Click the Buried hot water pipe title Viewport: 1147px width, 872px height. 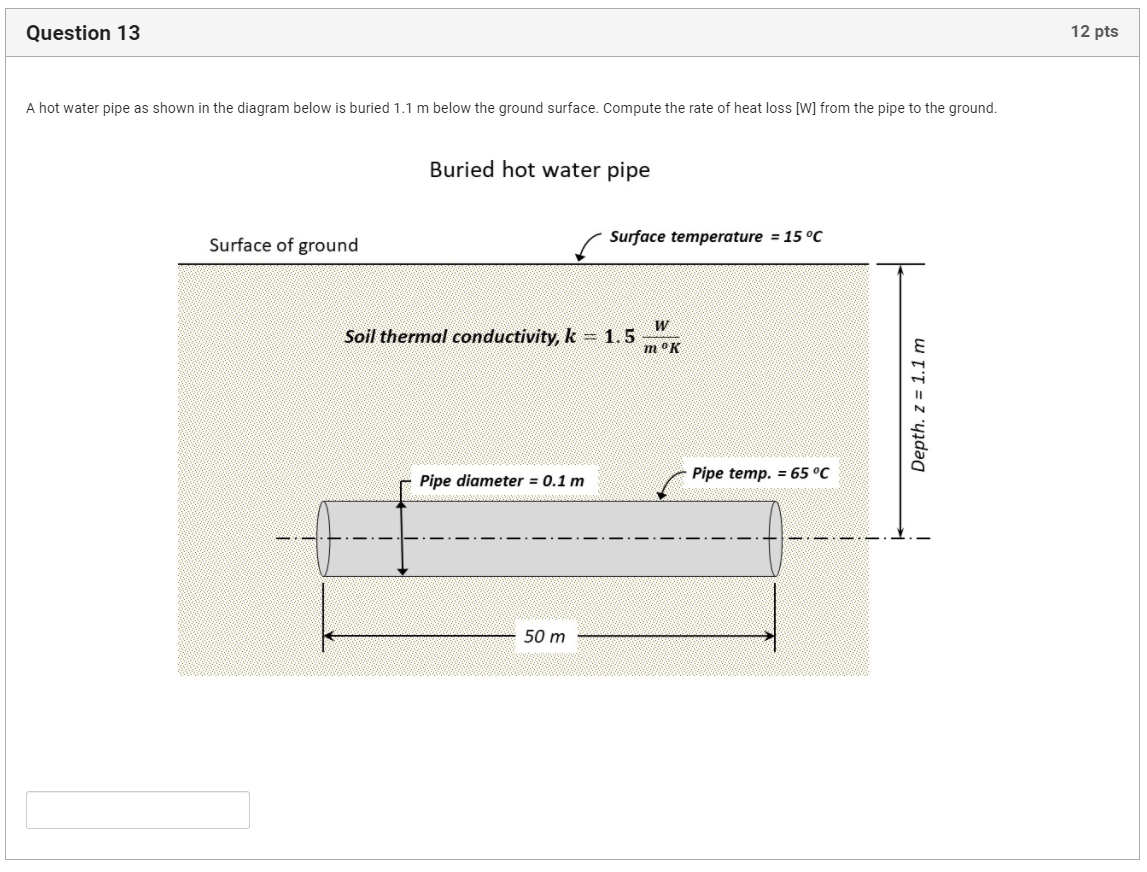(540, 170)
